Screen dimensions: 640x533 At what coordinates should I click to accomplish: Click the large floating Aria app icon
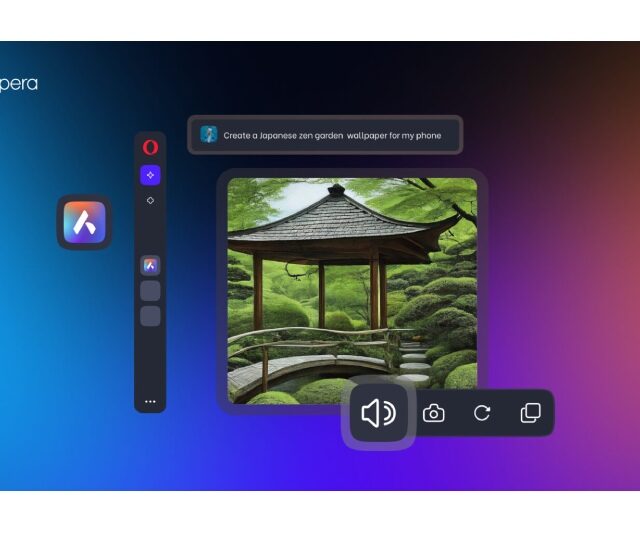[x=84, y=222]
